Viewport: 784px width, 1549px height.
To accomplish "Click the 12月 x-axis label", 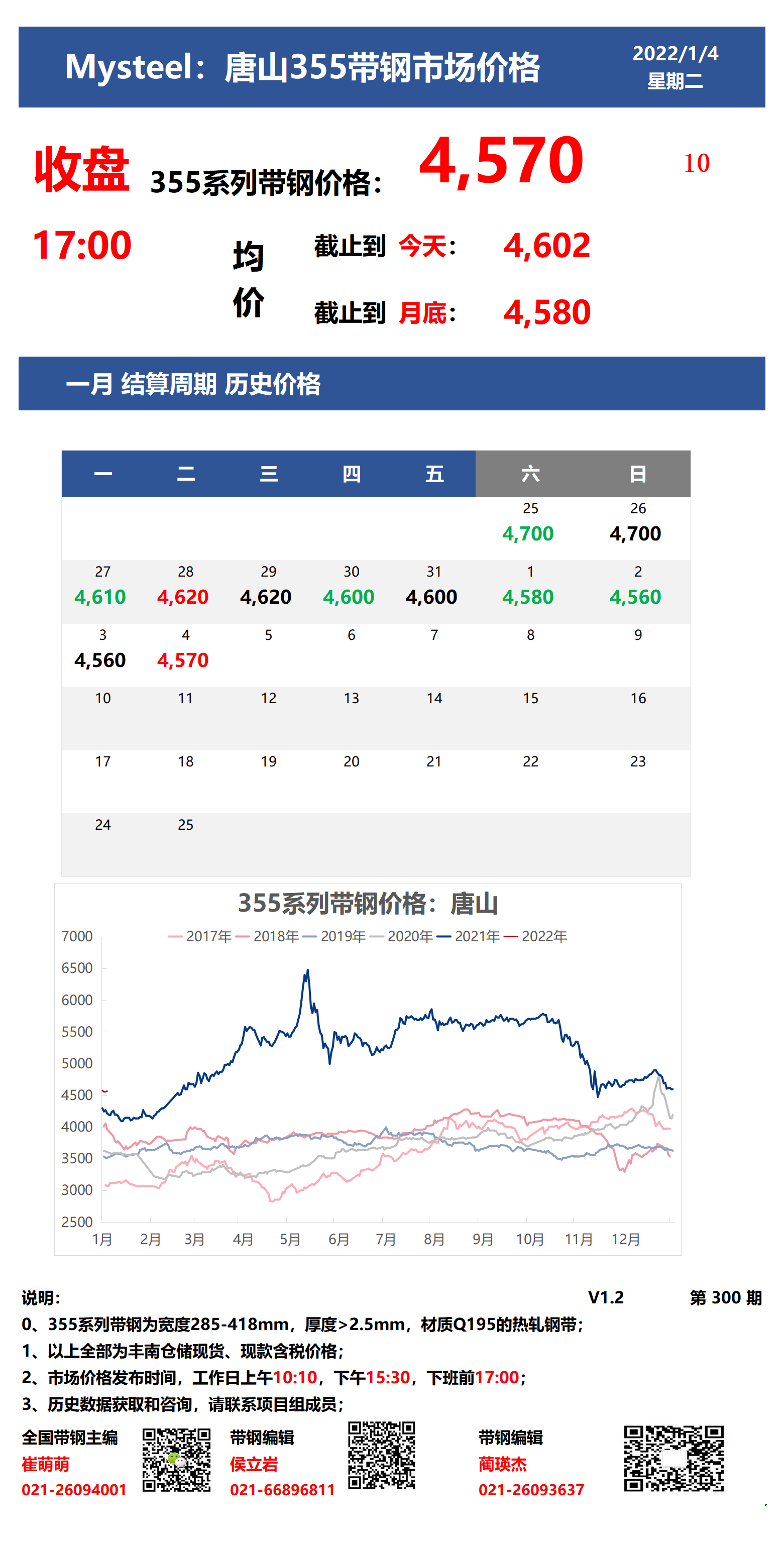I will tap(626, 1239).
